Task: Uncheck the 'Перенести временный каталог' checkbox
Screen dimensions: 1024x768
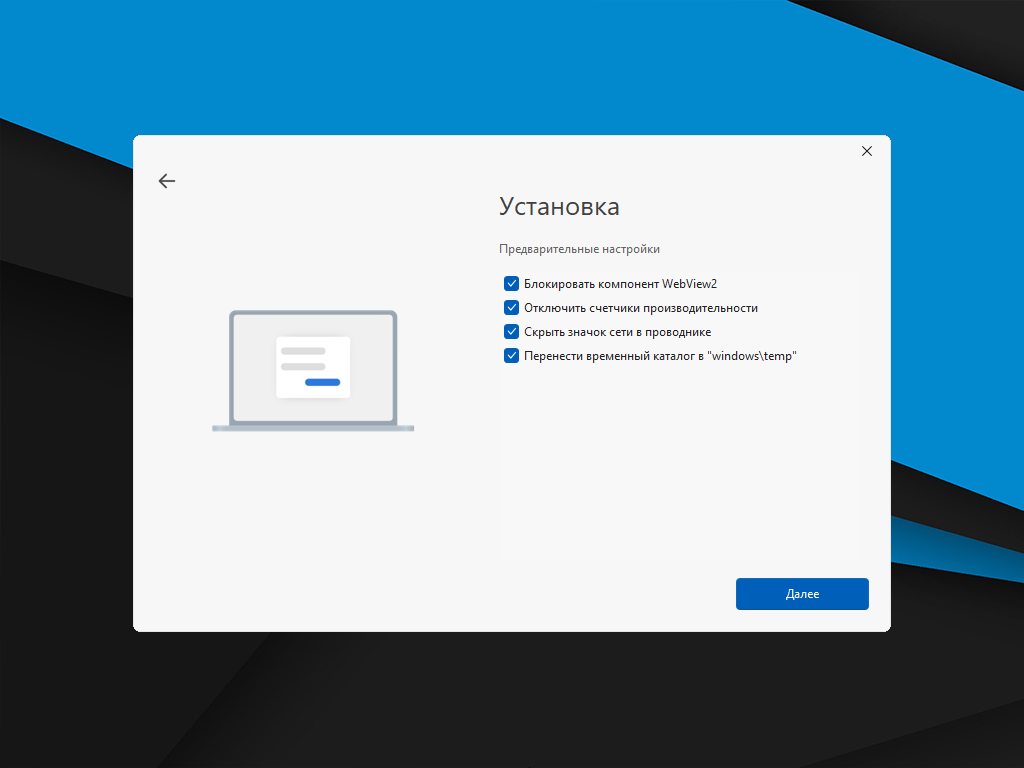Action: click(511, 356)
